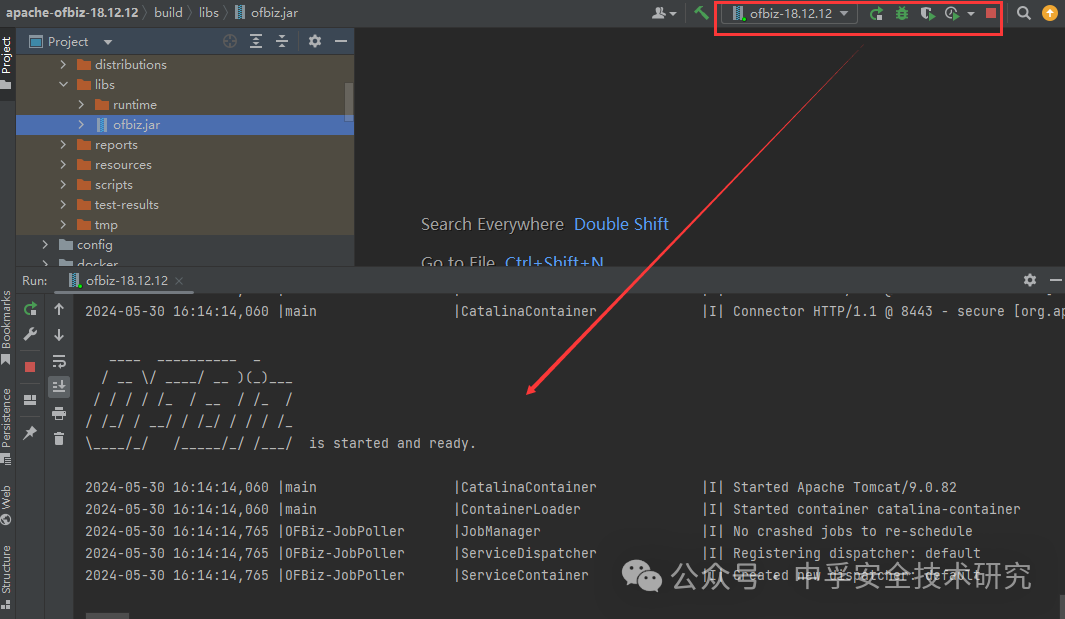Toggle scroll to end in console

(59, 387)
